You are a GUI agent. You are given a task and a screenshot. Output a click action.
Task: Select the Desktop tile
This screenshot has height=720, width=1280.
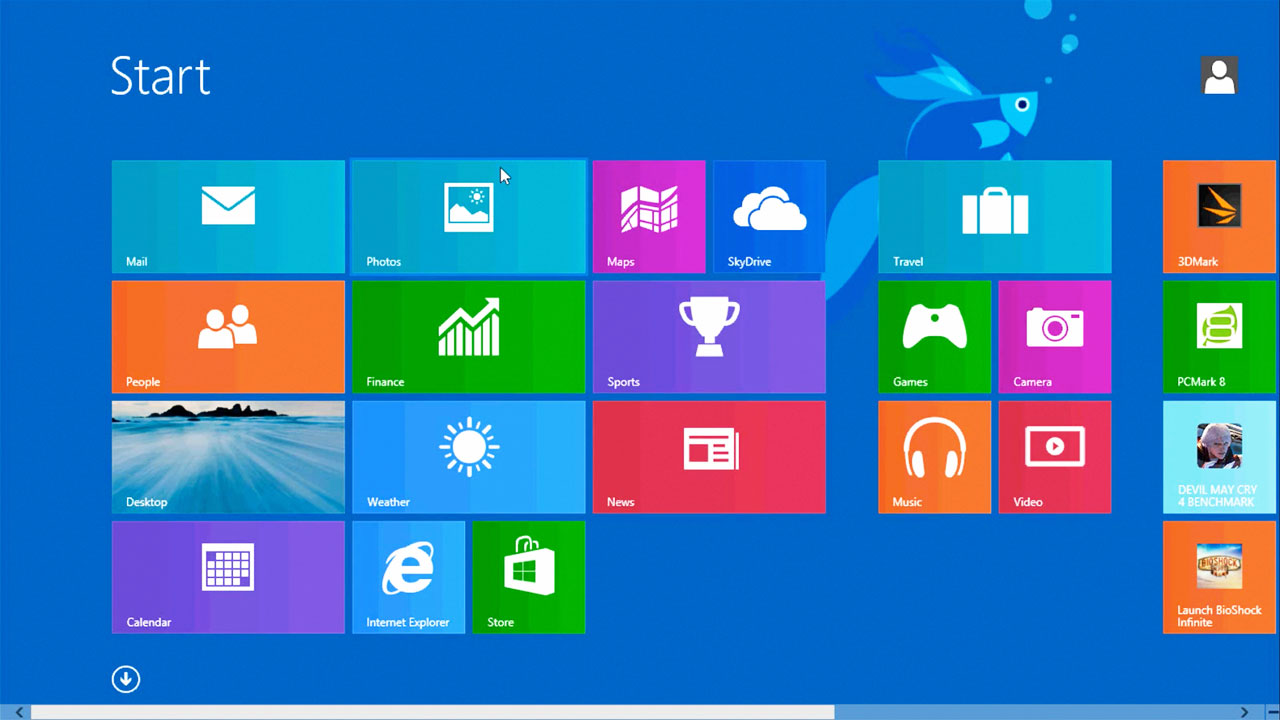(228, 456)
